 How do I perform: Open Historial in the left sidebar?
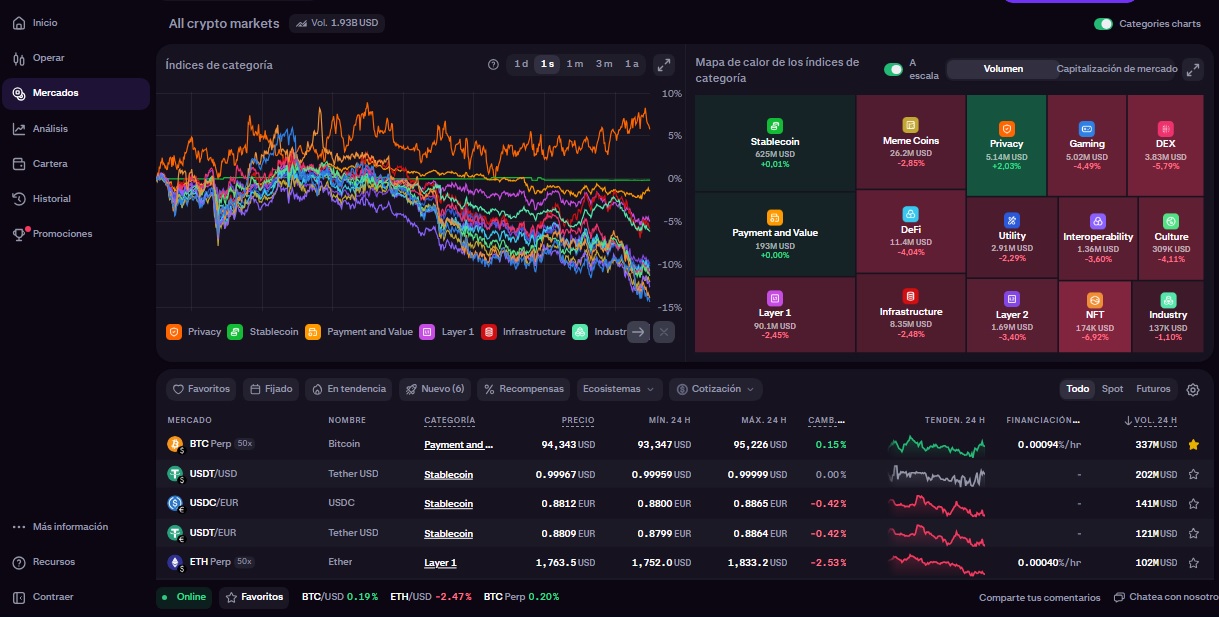pyautogui.click(x=52, y=199)
